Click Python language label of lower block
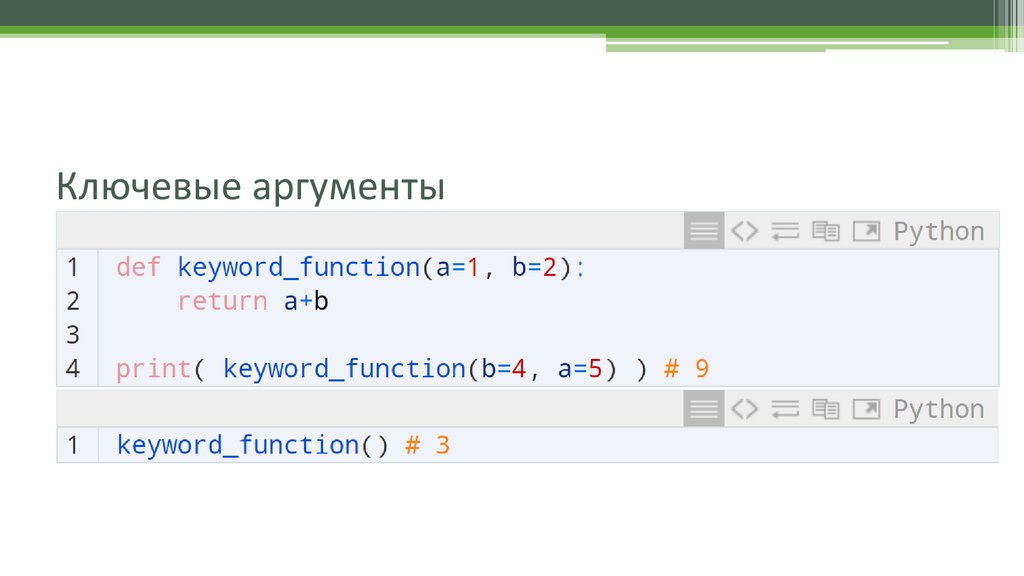This screenshot has width=1024, height=576. tap(938, 409)
